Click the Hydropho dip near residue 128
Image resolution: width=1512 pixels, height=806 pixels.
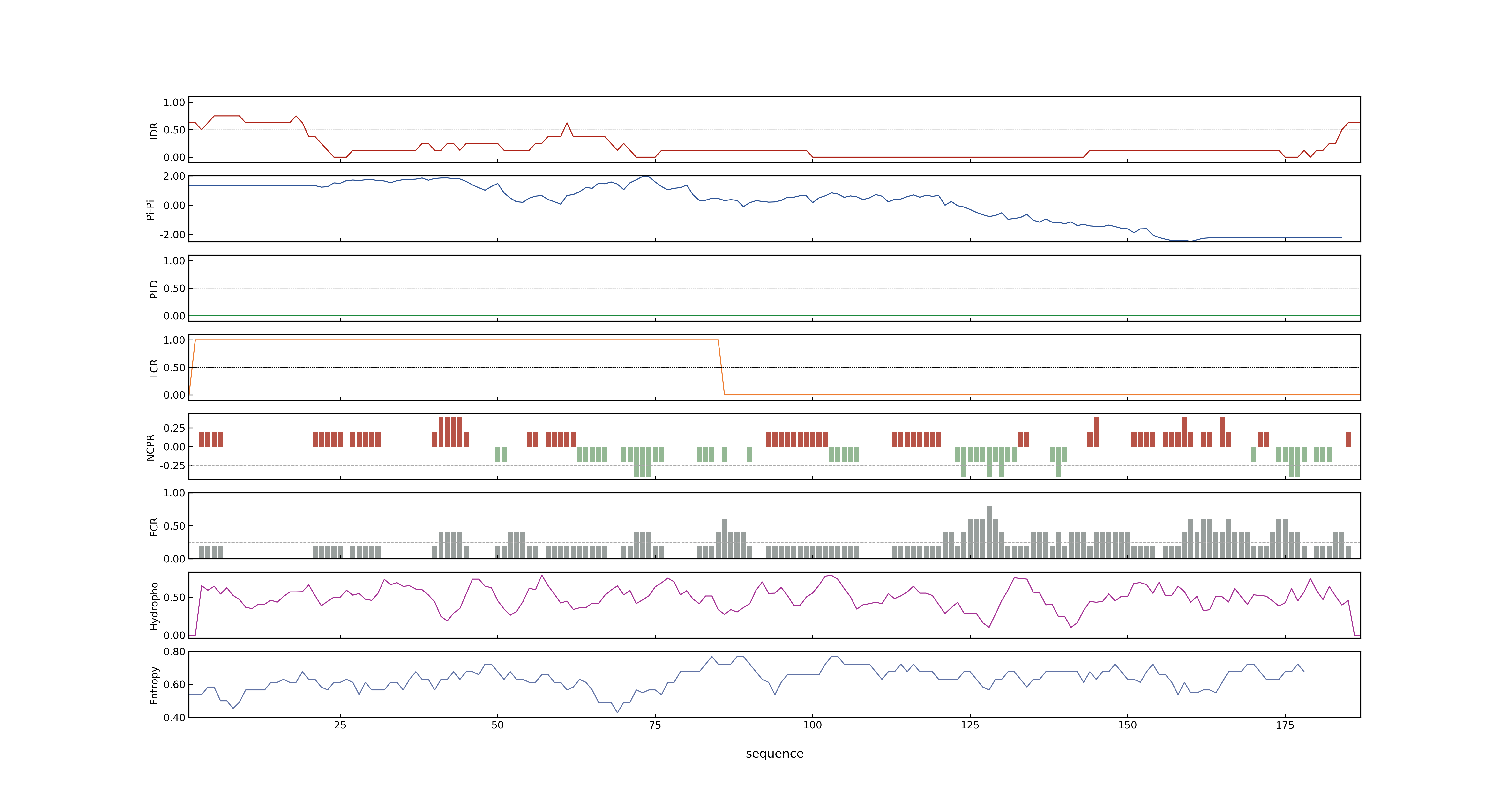989,627
